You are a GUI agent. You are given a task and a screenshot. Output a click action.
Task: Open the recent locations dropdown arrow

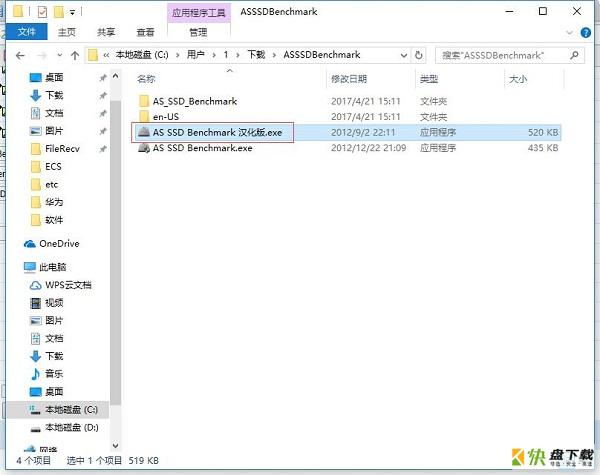60,55
